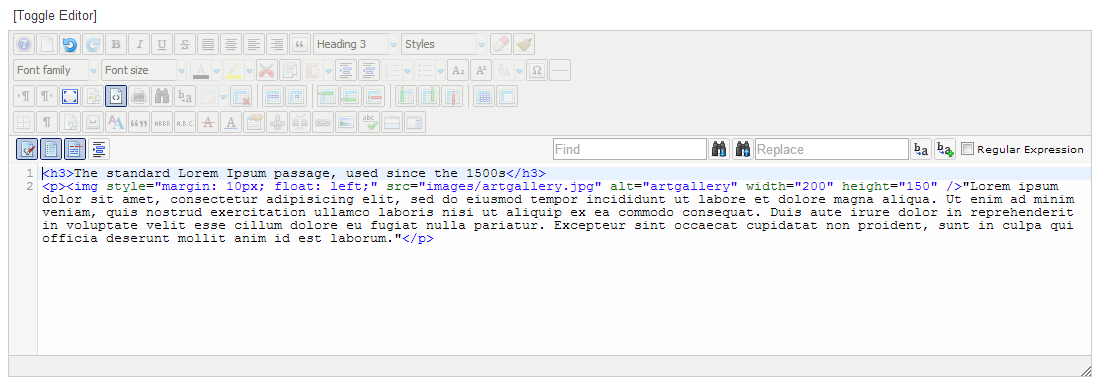This screenshot has width=1098, height=381.
Task: Click the spellcheck abc icon
Action: (369, 122)
